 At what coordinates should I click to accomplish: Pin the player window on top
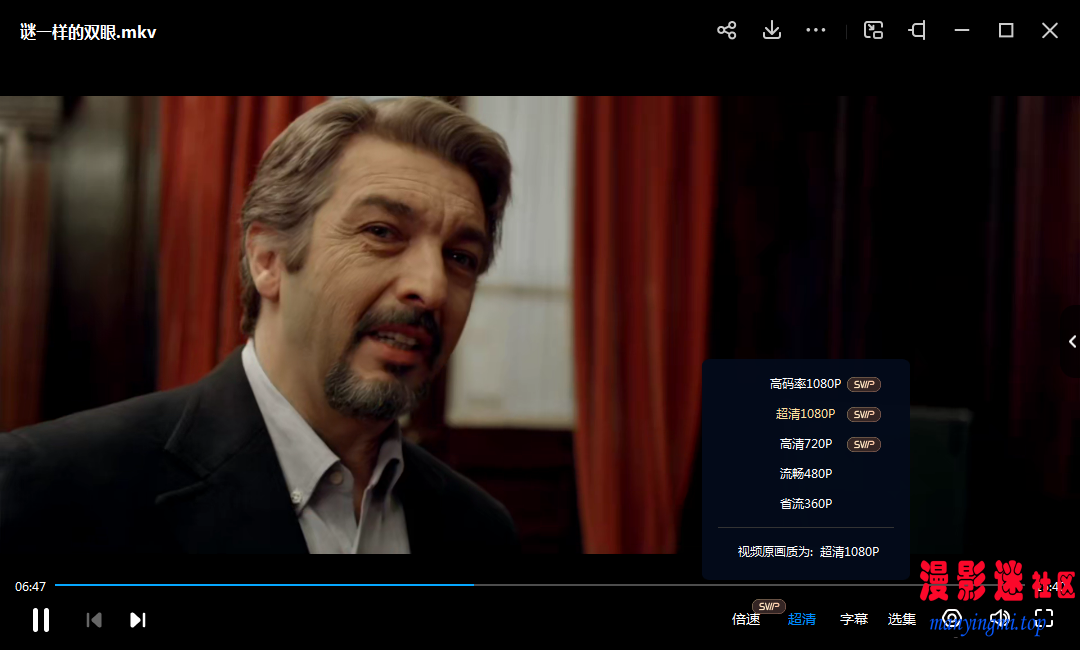coord(917,30)
